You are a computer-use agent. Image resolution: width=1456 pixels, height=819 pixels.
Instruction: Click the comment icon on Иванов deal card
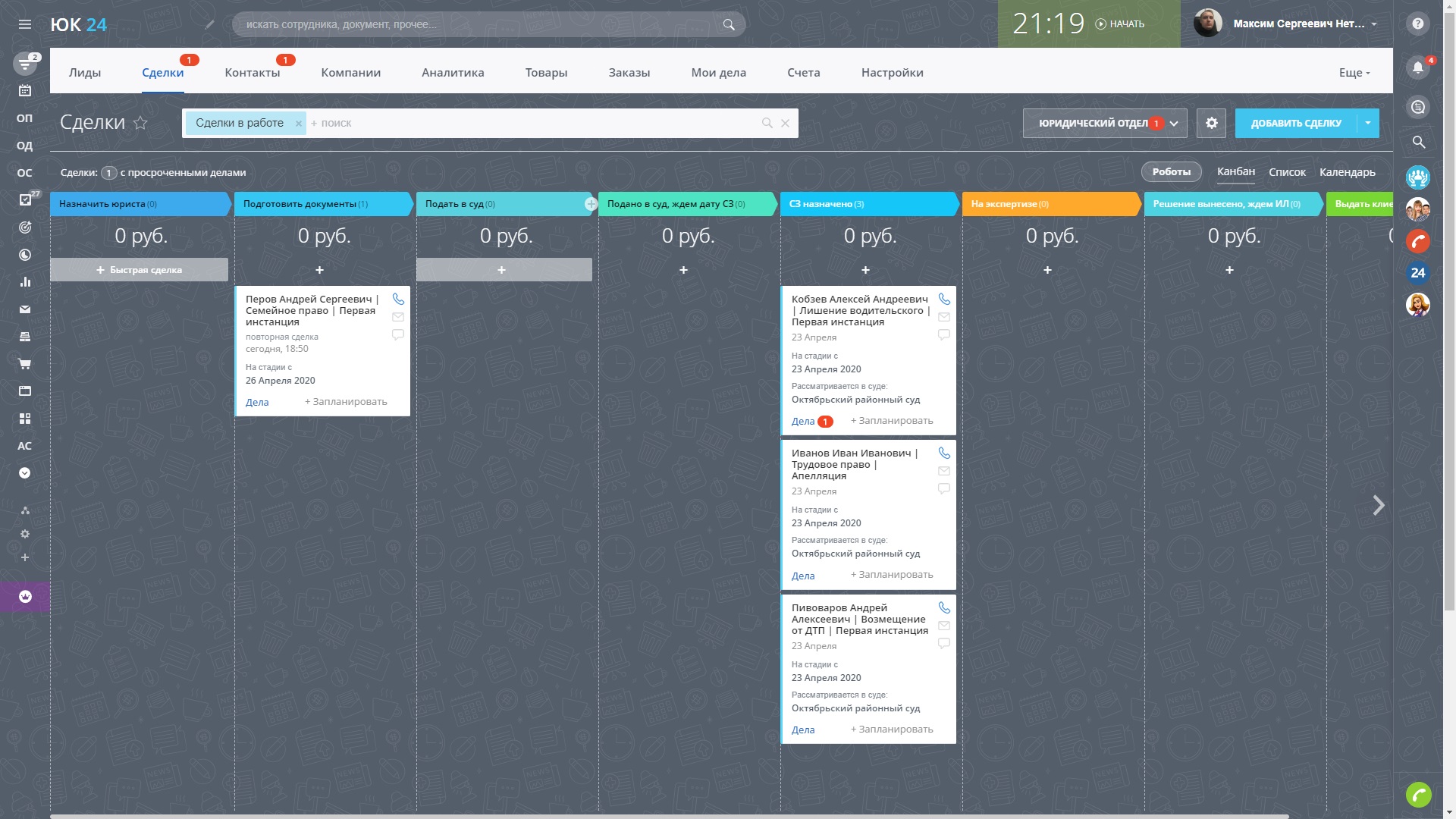[x=944, y=489]
